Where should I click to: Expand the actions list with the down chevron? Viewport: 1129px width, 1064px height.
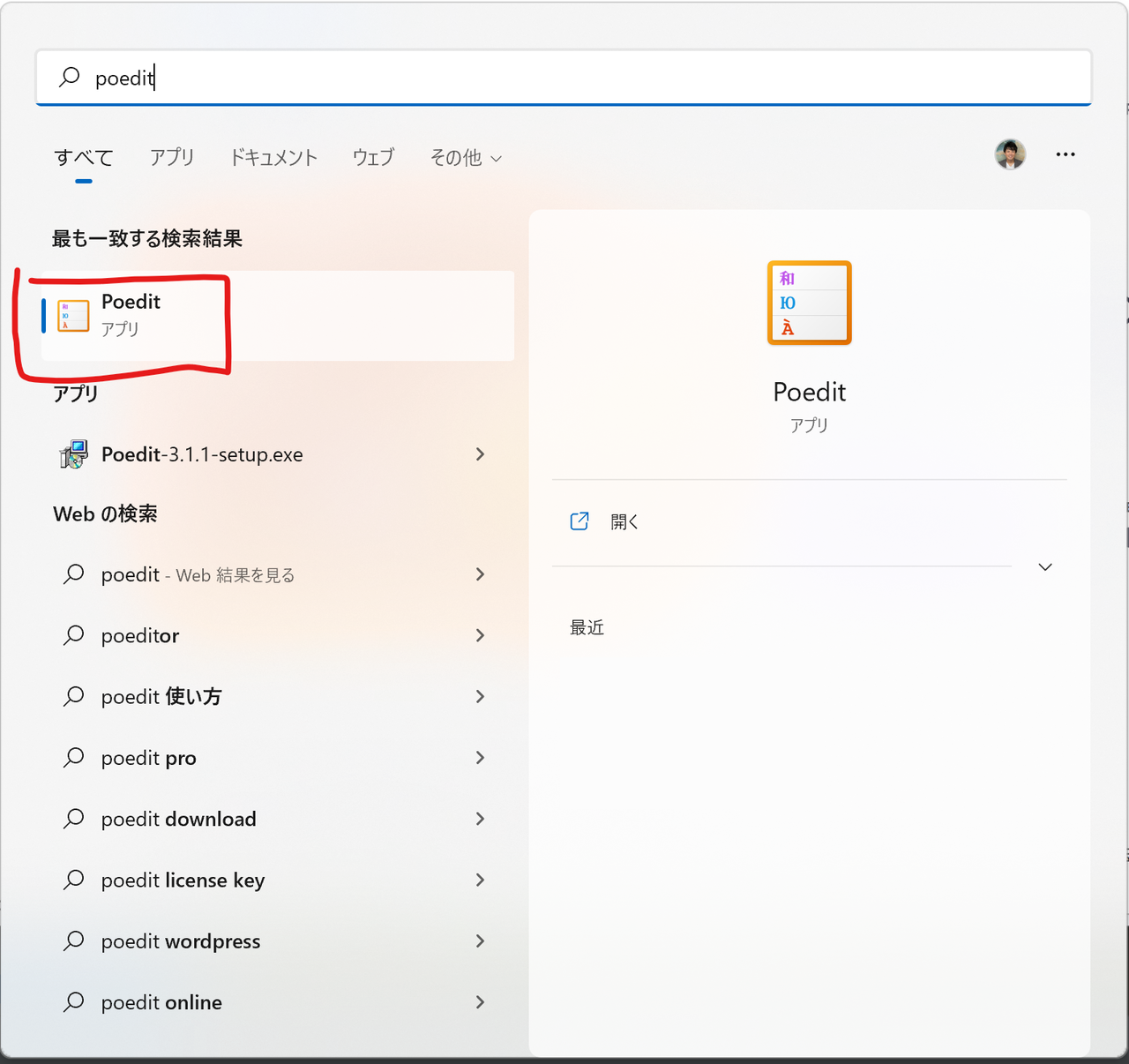click(x=1045, y=567)
